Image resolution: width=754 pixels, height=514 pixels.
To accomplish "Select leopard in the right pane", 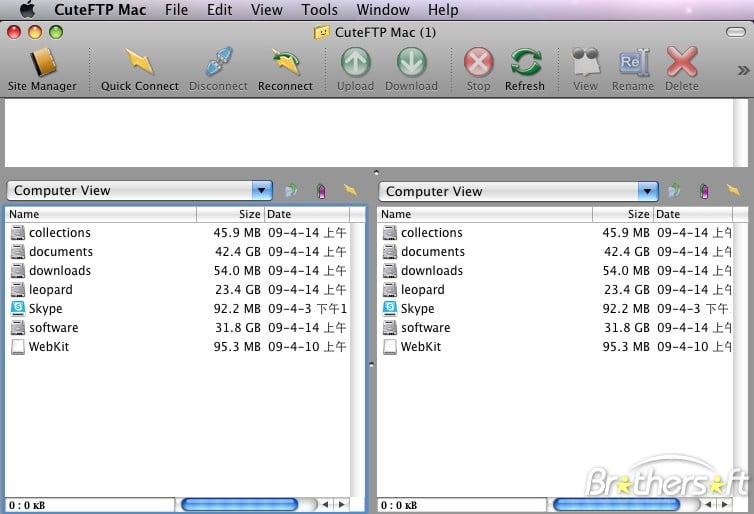I will click(555, 289).
